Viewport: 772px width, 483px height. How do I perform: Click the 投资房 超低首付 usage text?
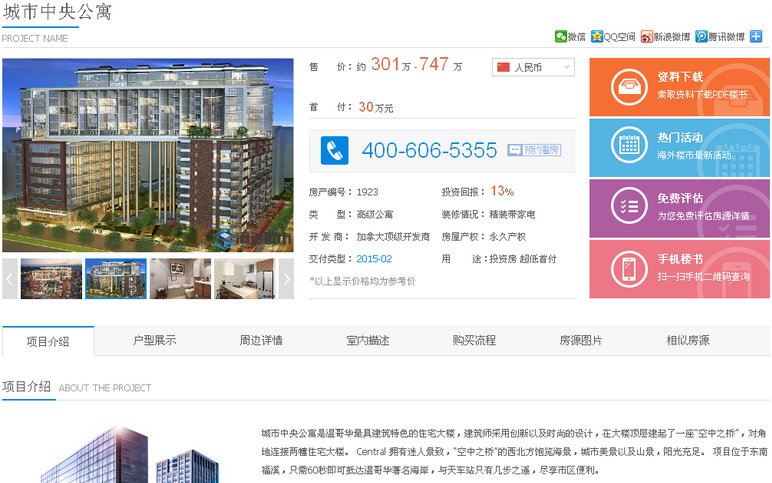pos(523,259)
